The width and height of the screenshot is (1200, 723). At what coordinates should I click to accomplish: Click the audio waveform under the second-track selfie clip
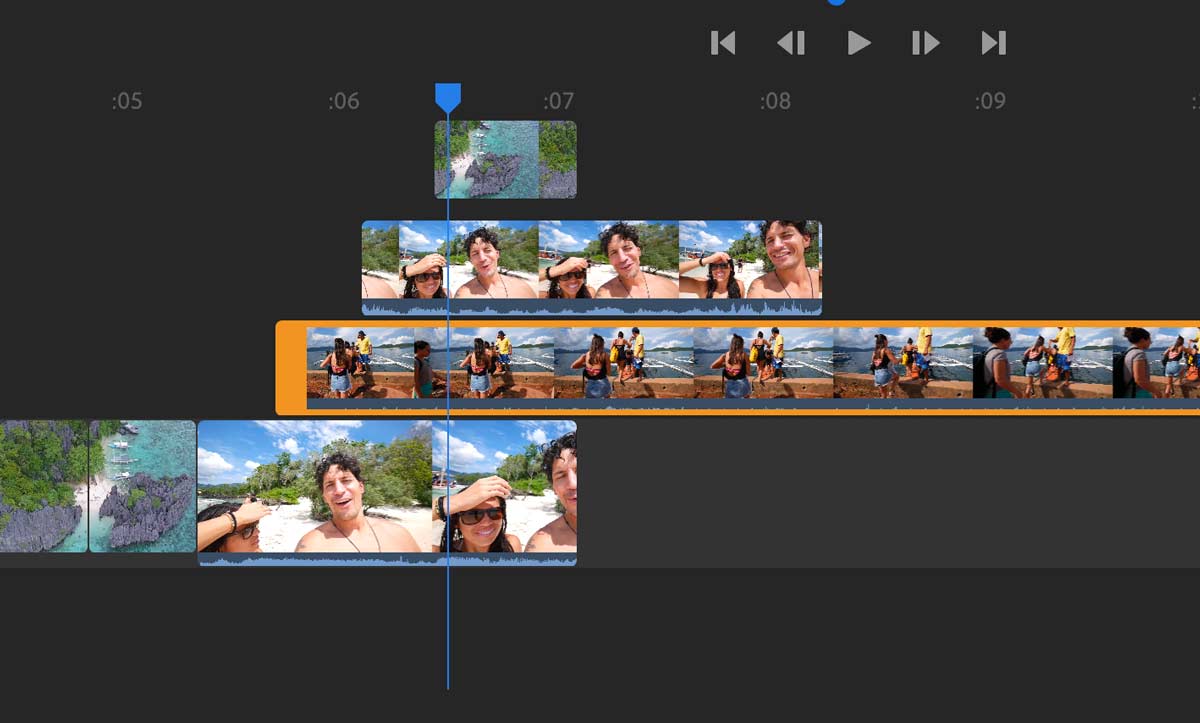point(591,307)
